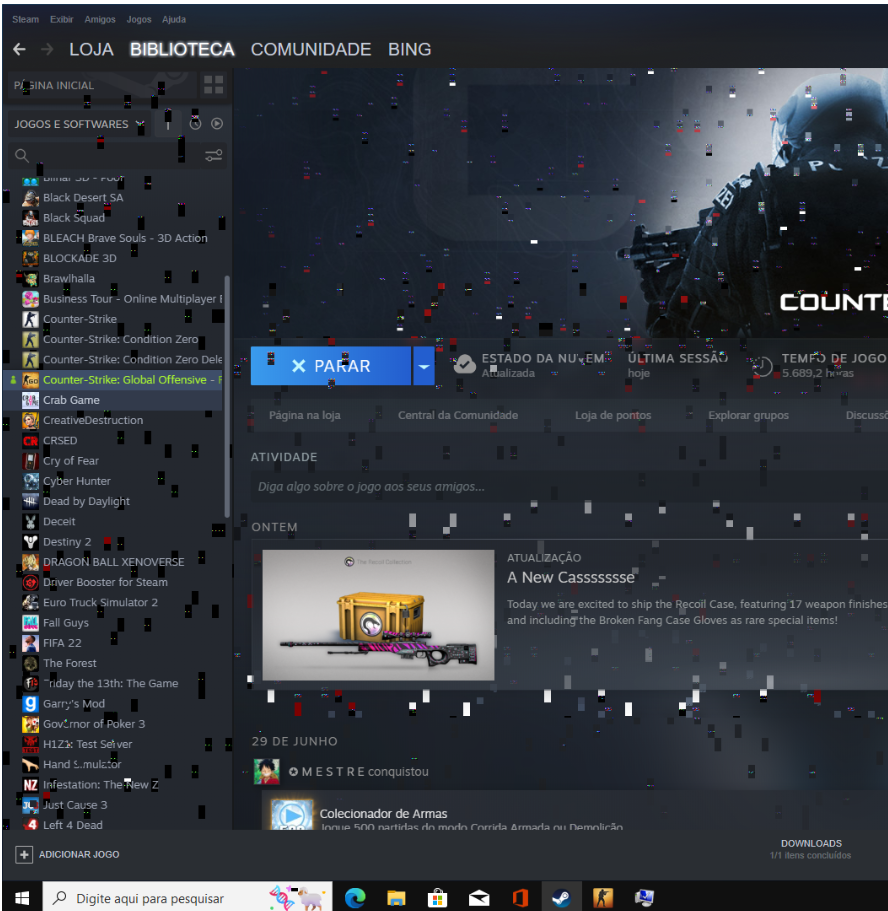Viewport: 888px width, 911px height.
Task: Click the BLOCKADE 3D game icon
Action: 30,259
